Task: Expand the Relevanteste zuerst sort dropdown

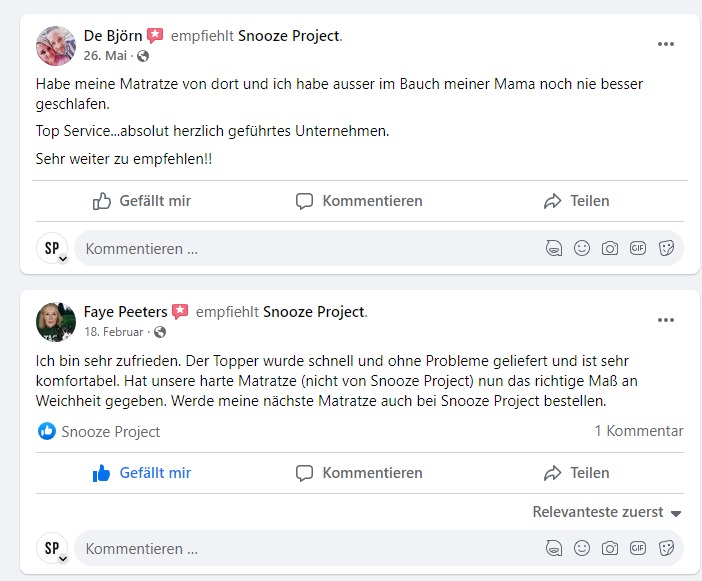Action: pyautogui.click(x=607, y=512)
